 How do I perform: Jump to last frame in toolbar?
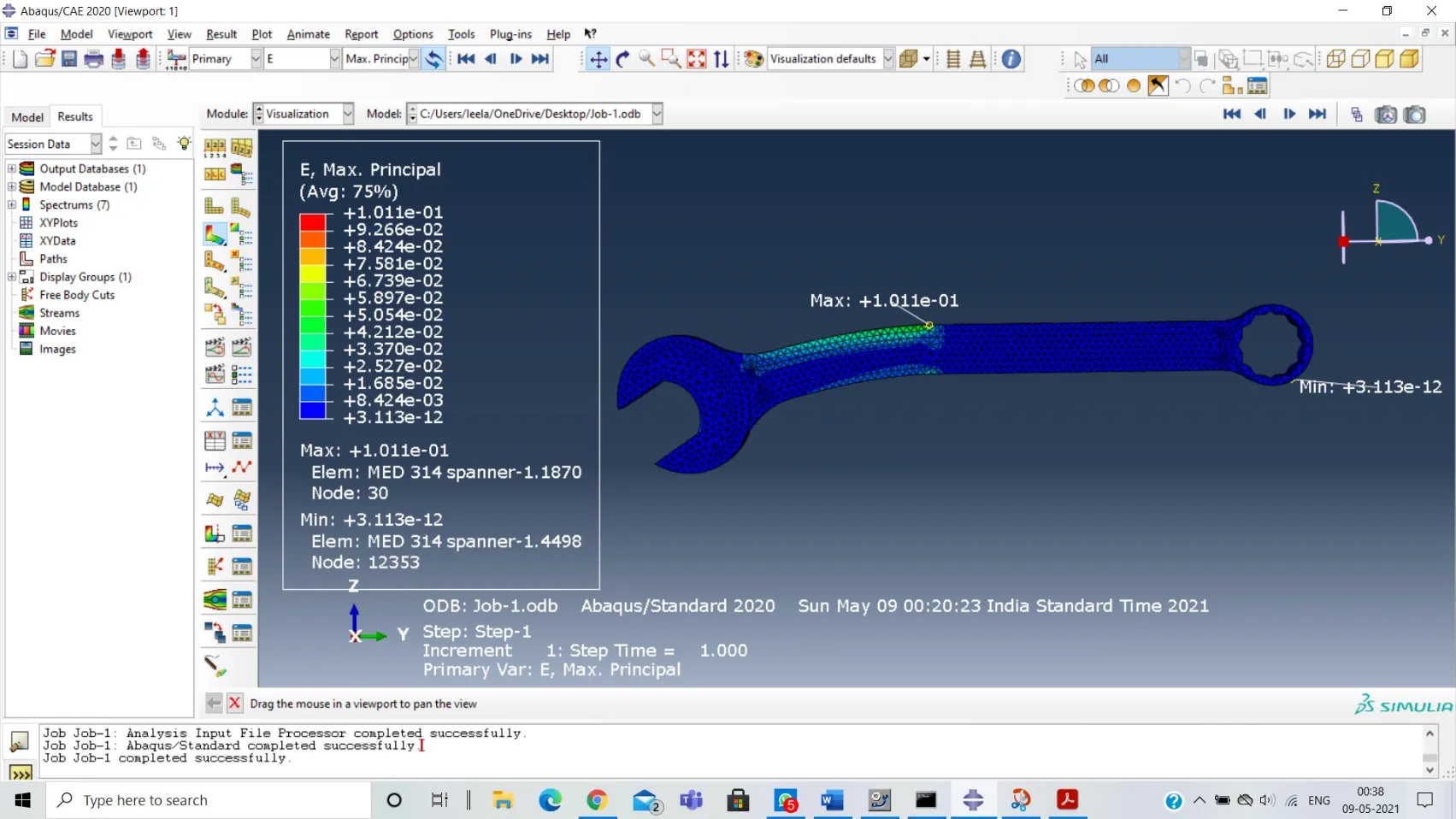540,59
